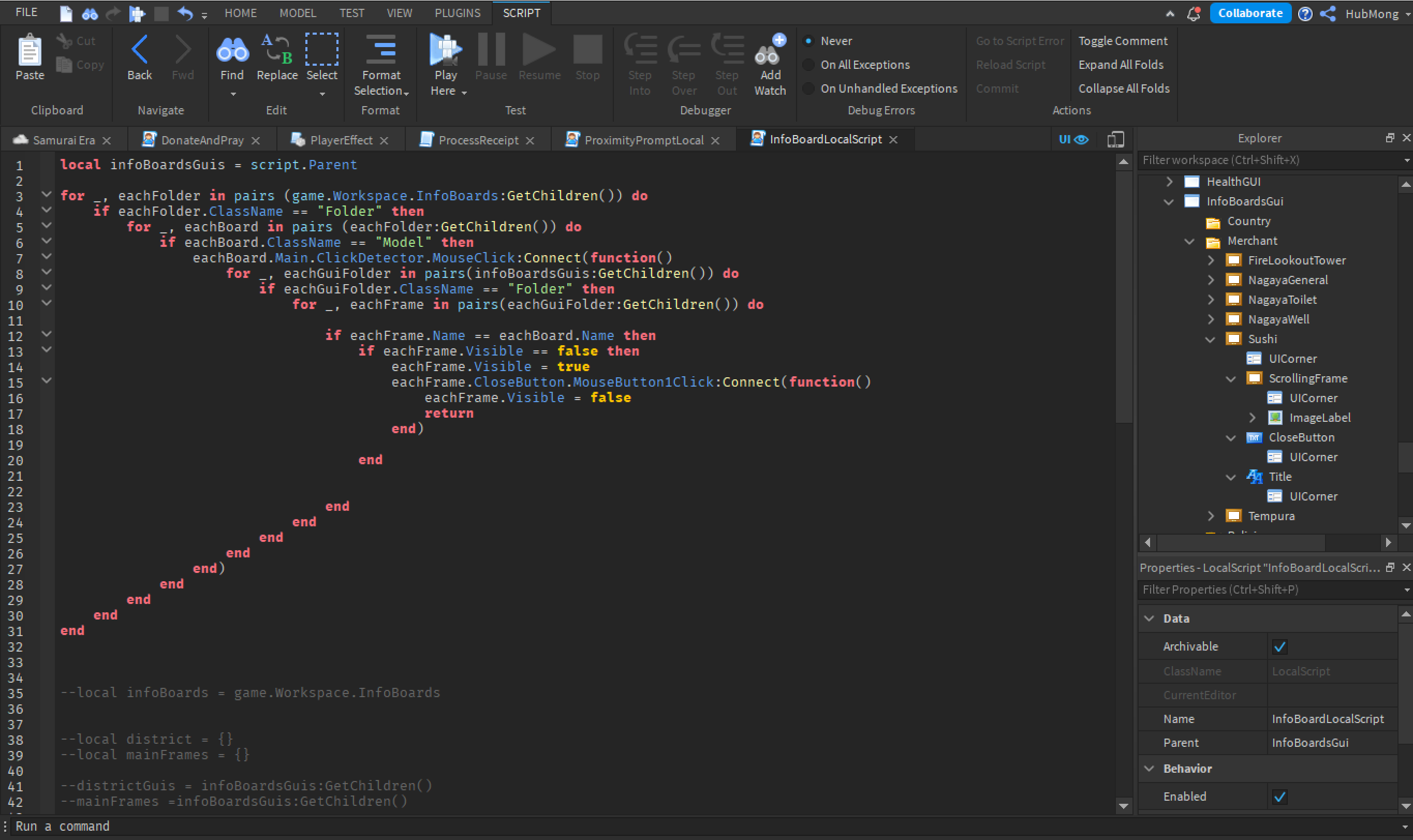
Task: Expand the Tempura frame node
Action: pyautogui.click(x=1211, y=515)
